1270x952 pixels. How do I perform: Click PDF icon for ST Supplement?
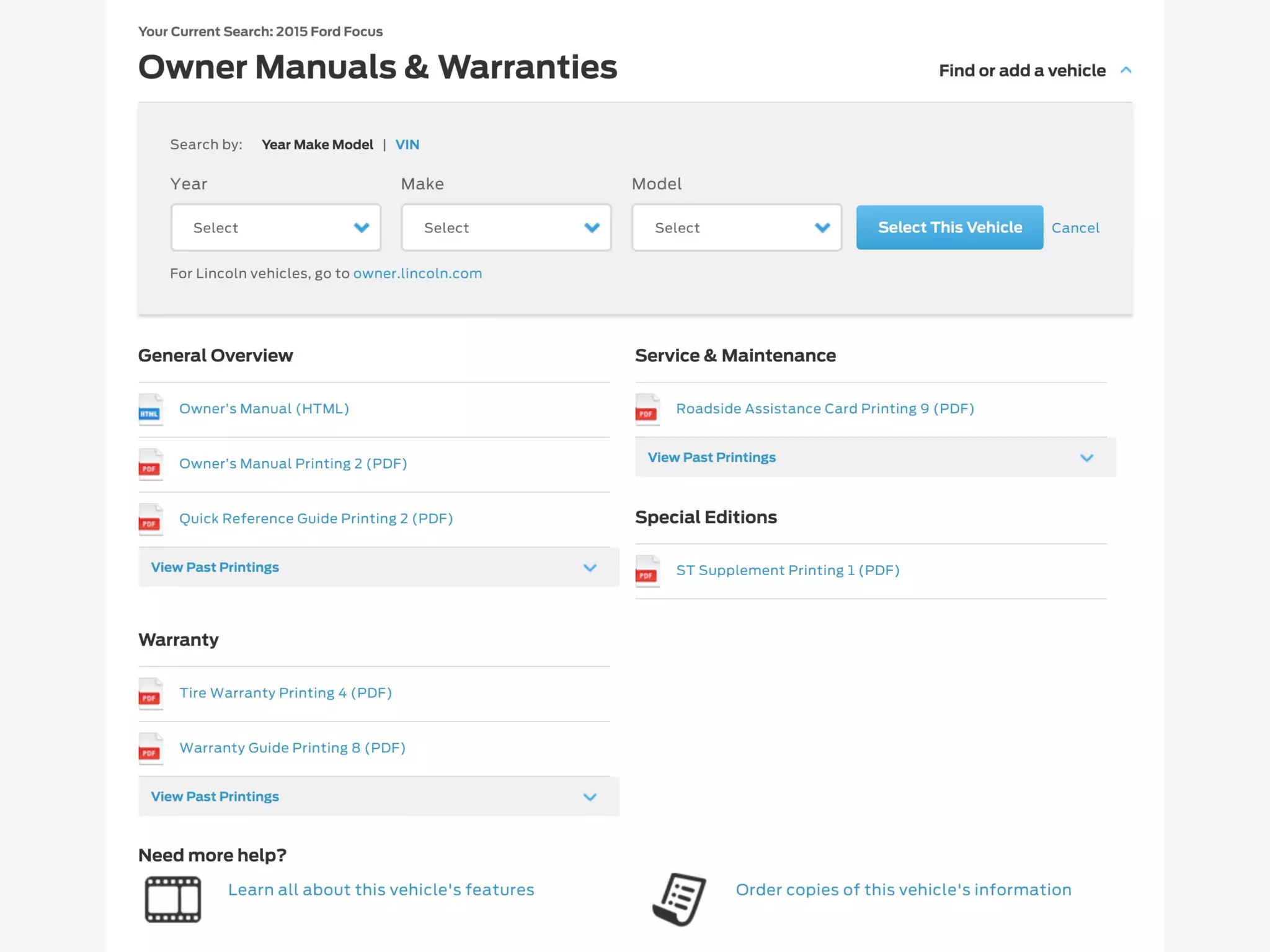[647, 571]
